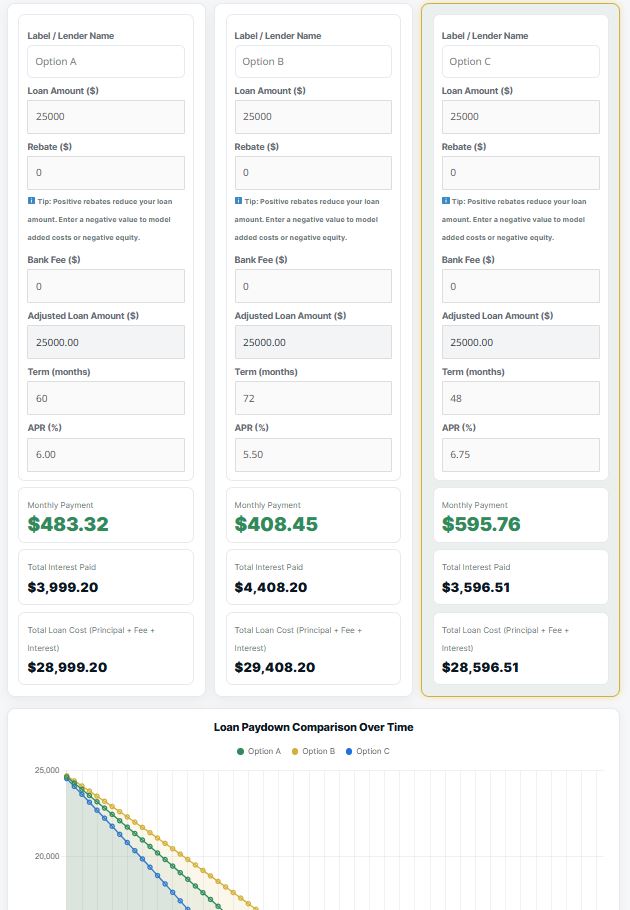Select the APR field showing 6.75

(520, 454)
